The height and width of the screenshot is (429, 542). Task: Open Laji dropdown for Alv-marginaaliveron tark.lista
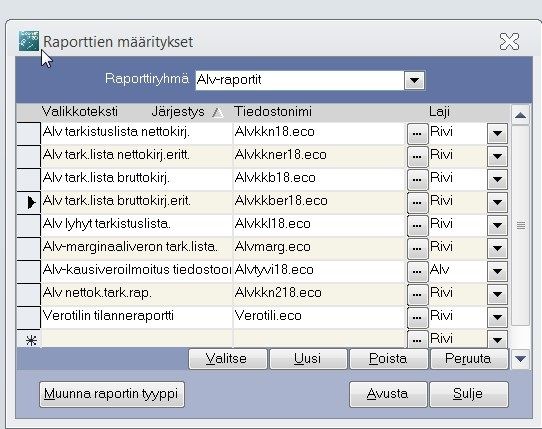(497, 248)
